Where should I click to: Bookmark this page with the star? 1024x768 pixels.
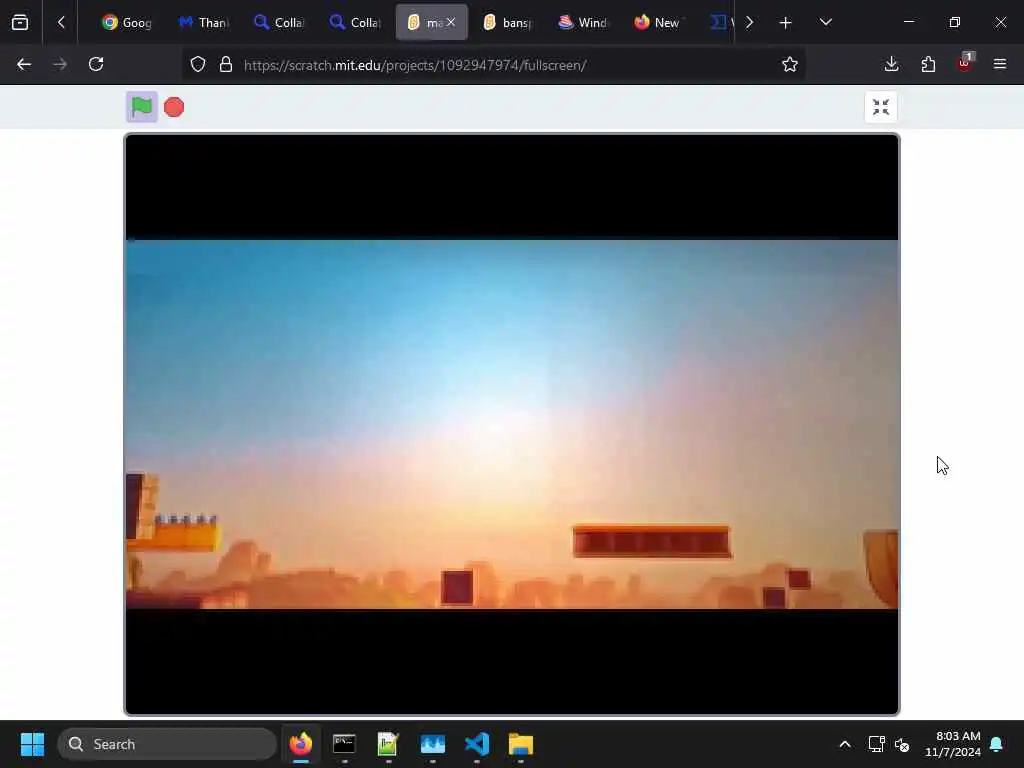[790, 64]
